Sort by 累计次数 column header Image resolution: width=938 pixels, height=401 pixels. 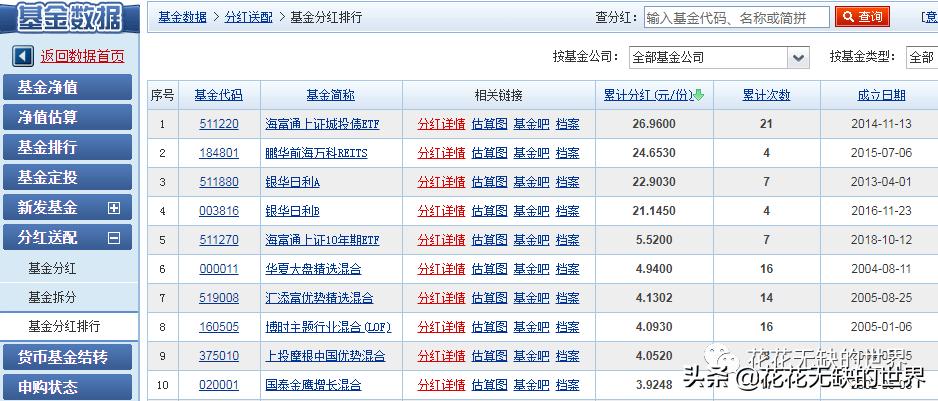[766, 95]
